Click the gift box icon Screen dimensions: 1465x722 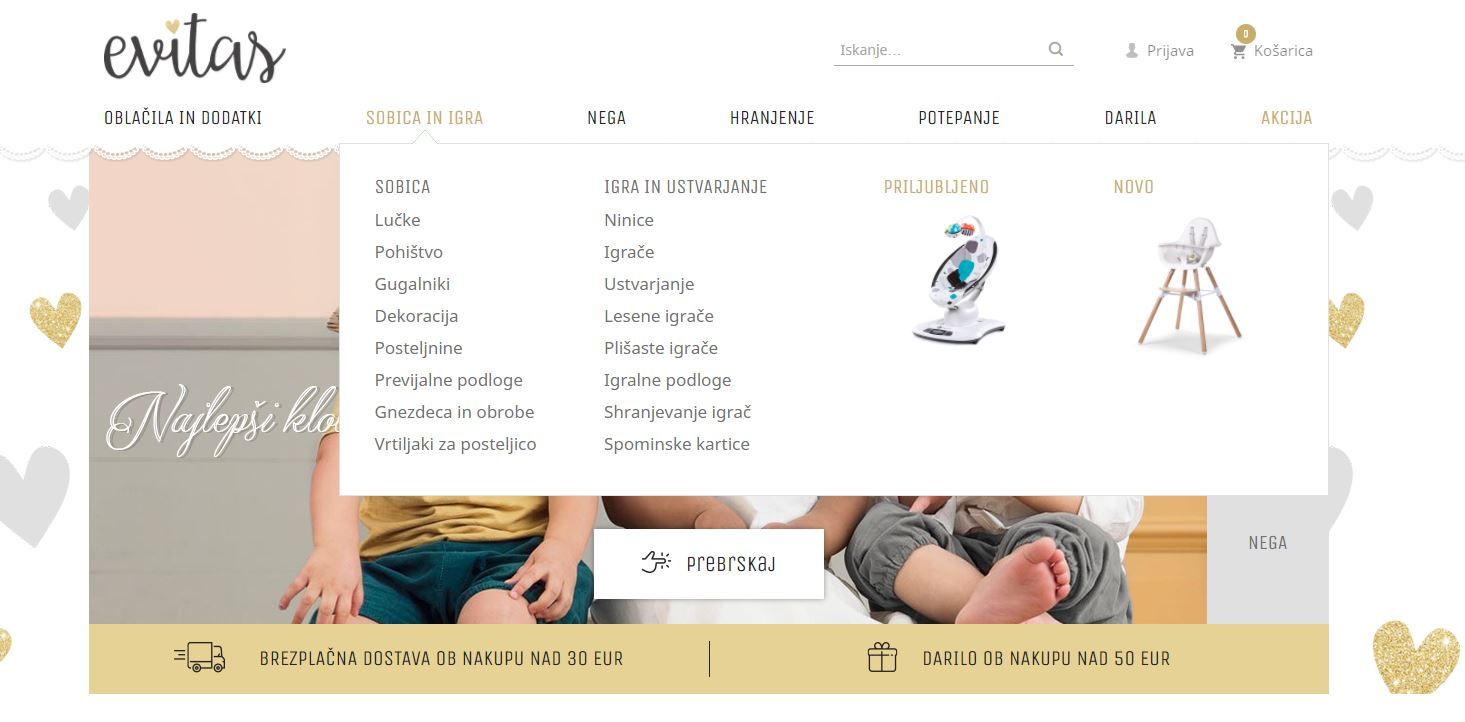(882, 657)
